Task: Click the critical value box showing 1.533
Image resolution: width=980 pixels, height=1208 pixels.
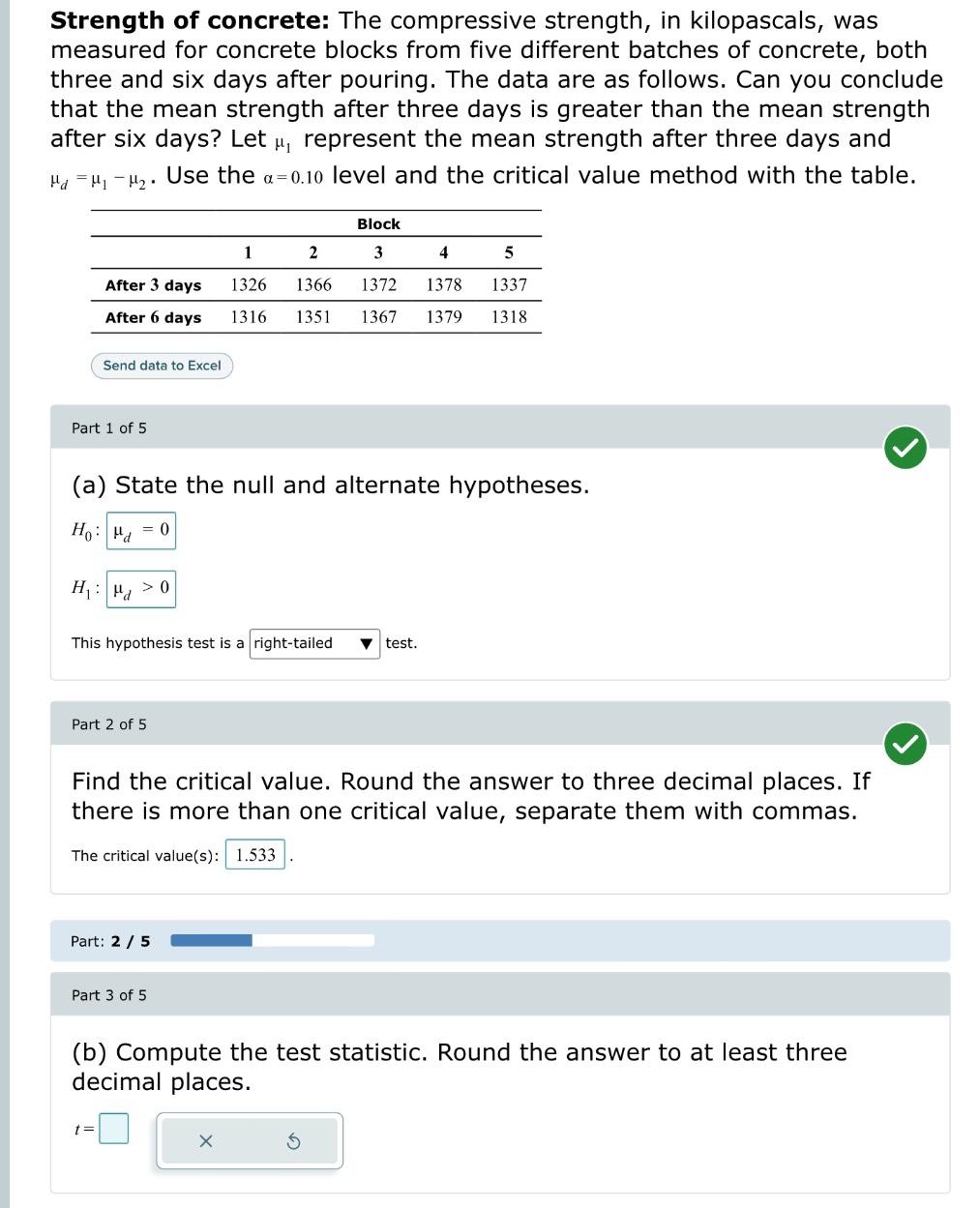Action: tap(255, 855)
